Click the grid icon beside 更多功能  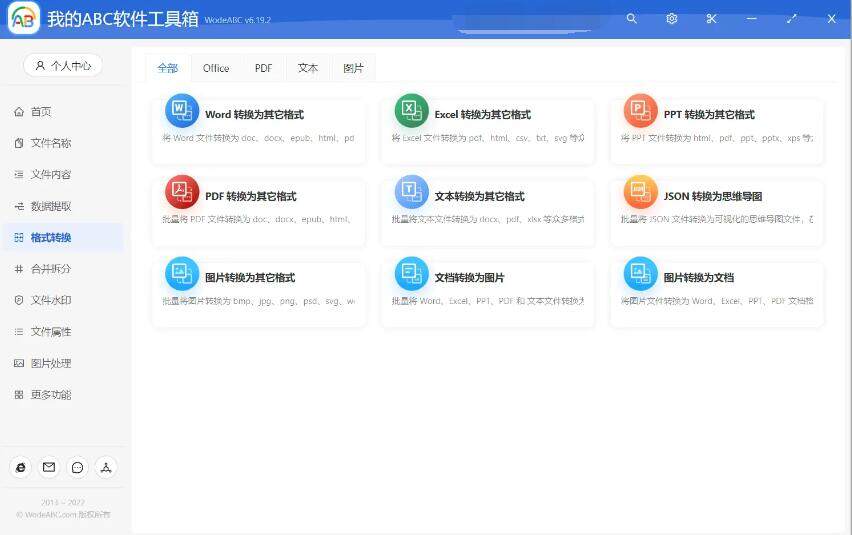(19, 395)
